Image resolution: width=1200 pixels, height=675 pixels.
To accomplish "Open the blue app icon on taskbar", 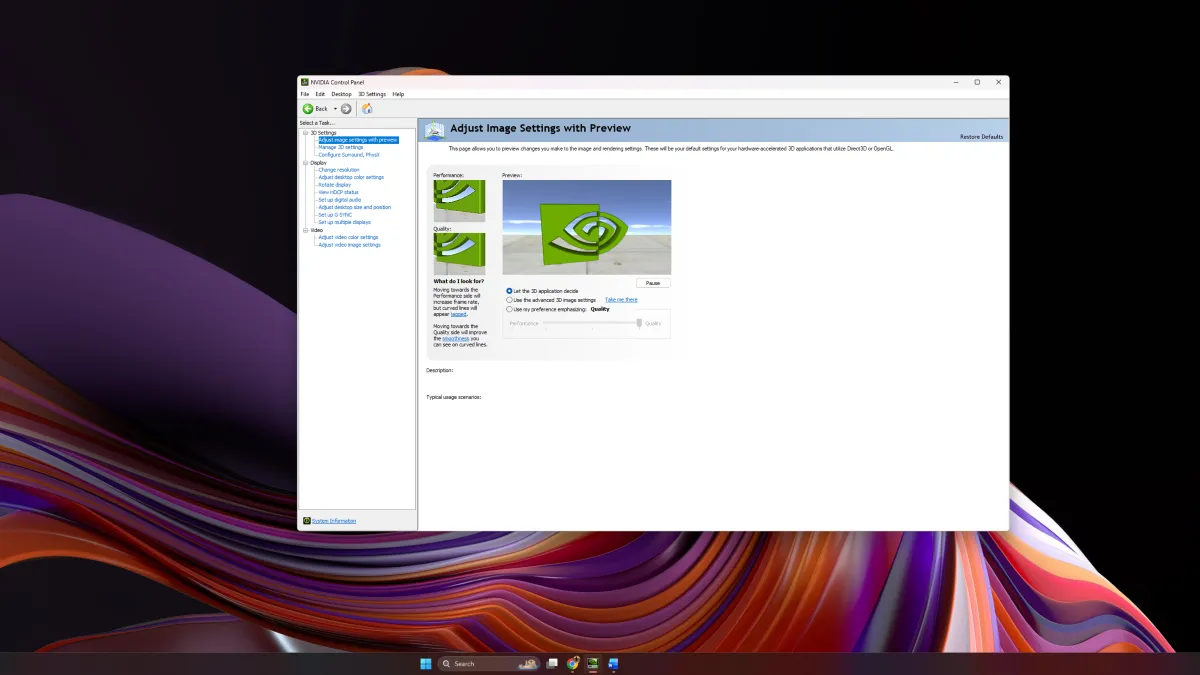I will click(614, 663).
